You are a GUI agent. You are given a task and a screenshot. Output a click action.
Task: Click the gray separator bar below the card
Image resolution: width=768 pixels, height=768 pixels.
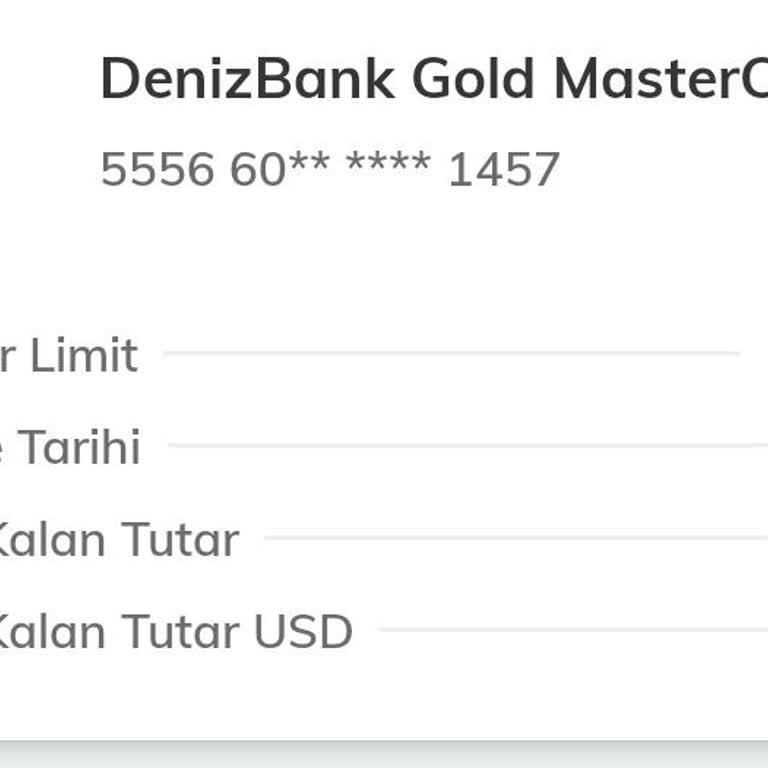click(384, 754)
